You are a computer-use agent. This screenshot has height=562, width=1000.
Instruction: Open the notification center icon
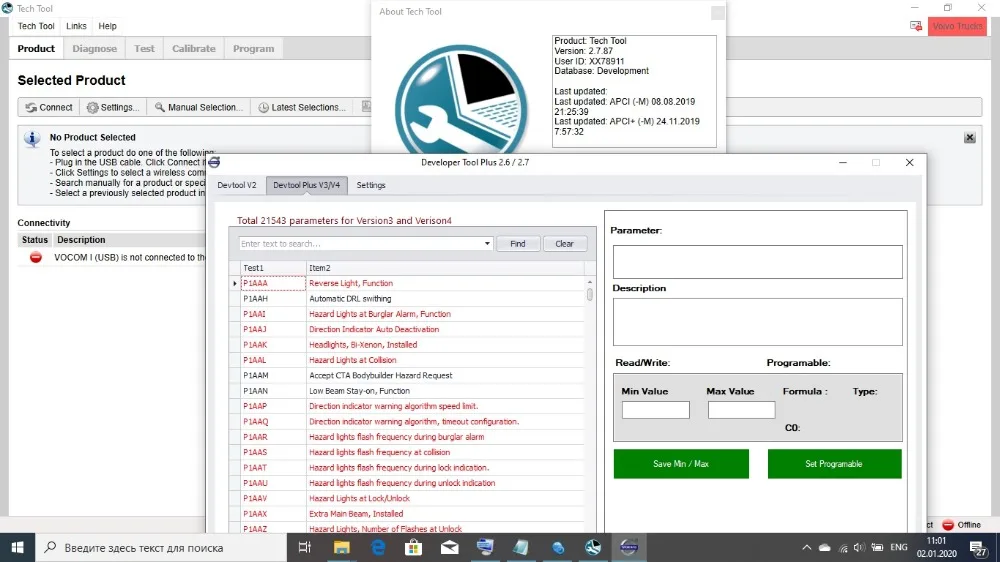pyautogui.click(x=978, y=547)
